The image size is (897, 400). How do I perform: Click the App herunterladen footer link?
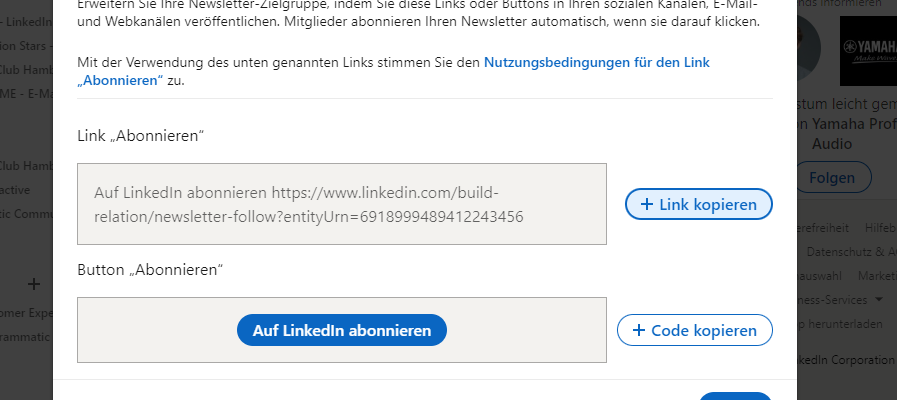click(x=842, y=323)
